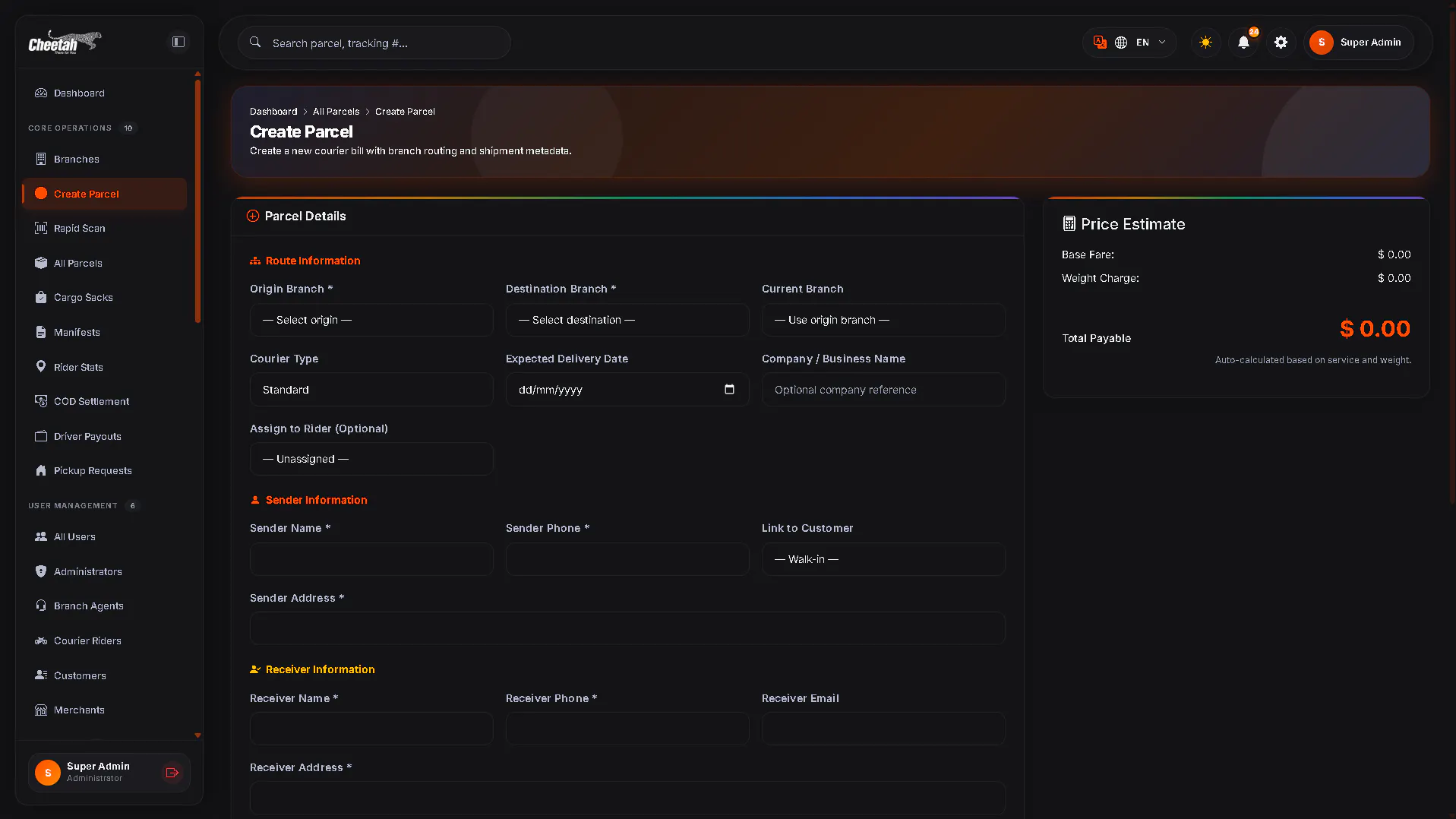Screen dimensions: 1456x819
Task: Toggle light theme with the sun icon
Action: (1205, 43)
